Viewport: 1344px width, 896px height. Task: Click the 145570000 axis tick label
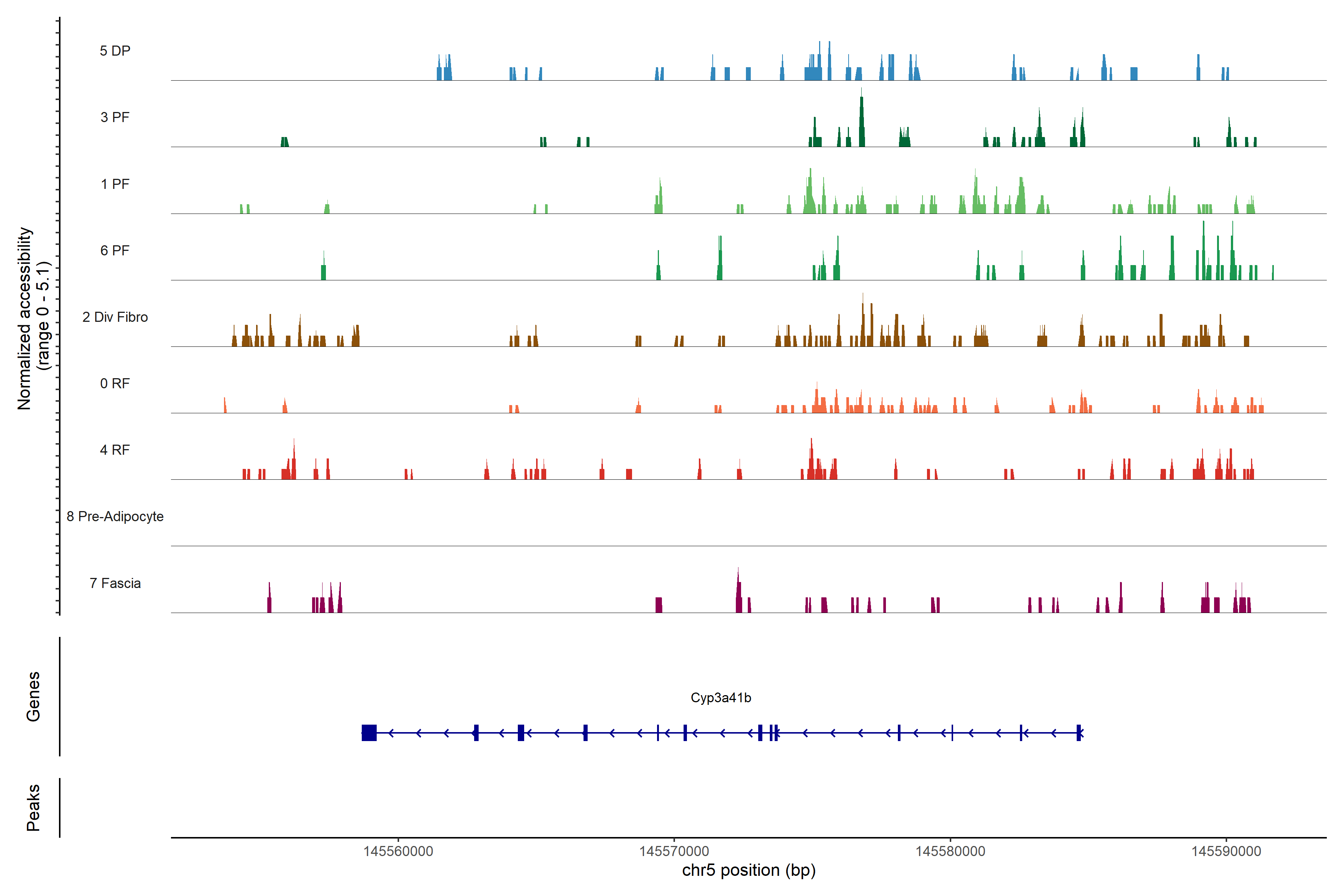click(x=674, y=852)
